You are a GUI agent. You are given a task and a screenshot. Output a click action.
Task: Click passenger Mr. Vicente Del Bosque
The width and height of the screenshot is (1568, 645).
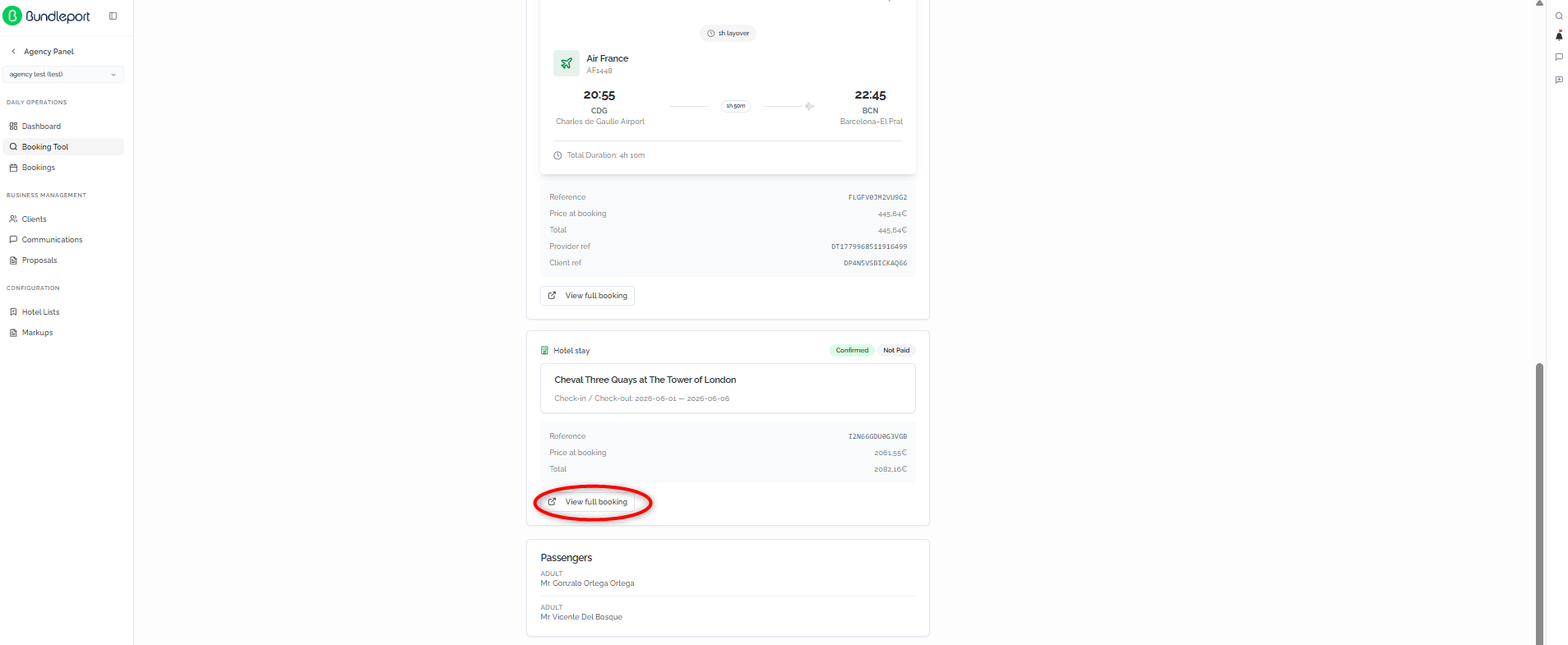[x=581, y=617]
